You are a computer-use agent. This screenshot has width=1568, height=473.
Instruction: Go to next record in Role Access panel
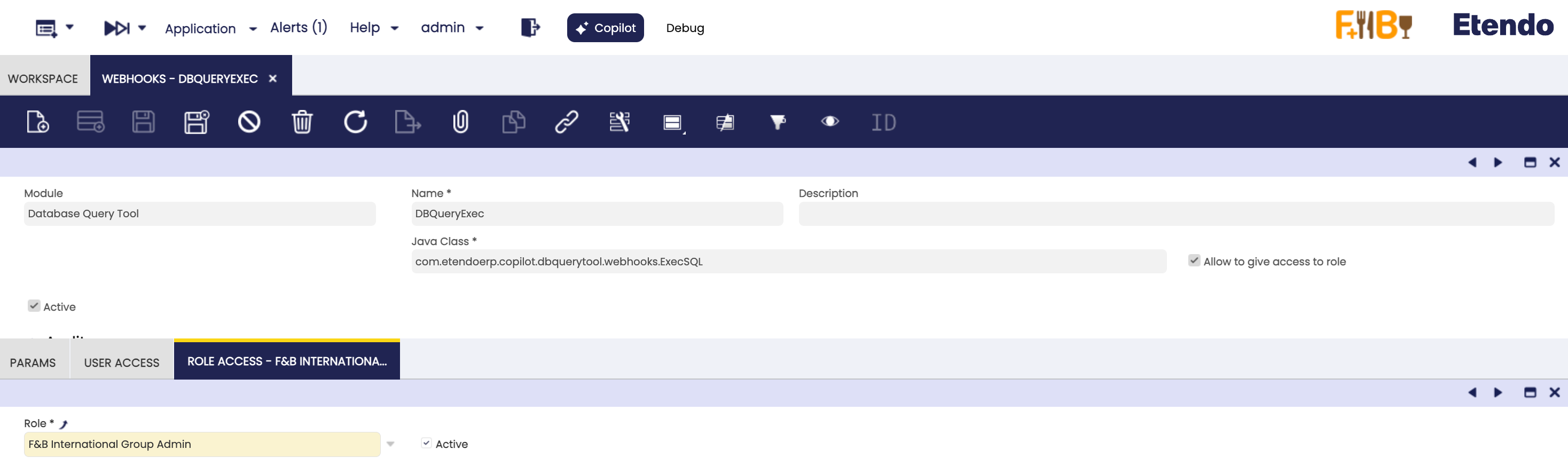point(1498,392)
